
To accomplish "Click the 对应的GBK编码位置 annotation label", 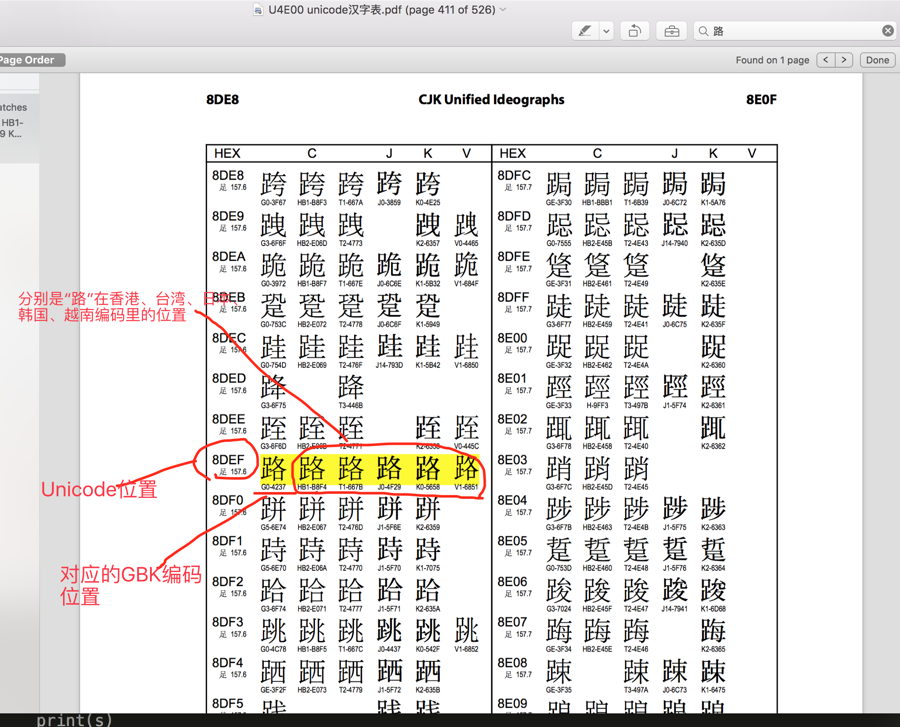I will 130,585.
